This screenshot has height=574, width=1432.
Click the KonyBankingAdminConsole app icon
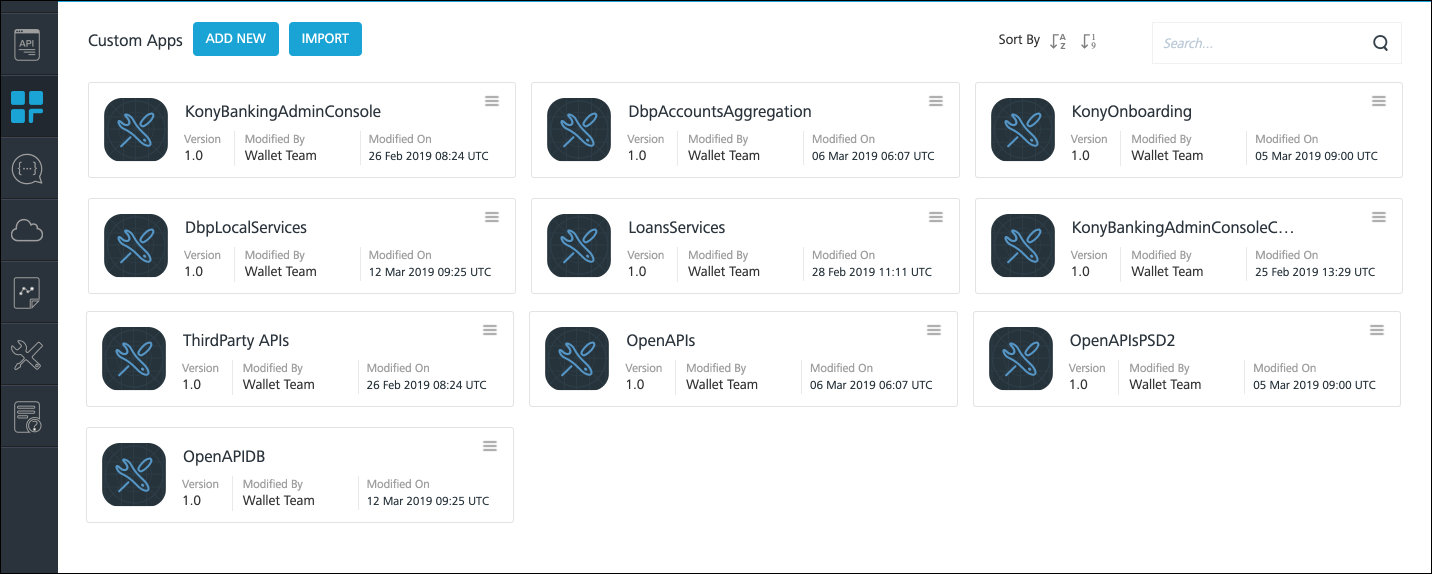pos(136,130)
